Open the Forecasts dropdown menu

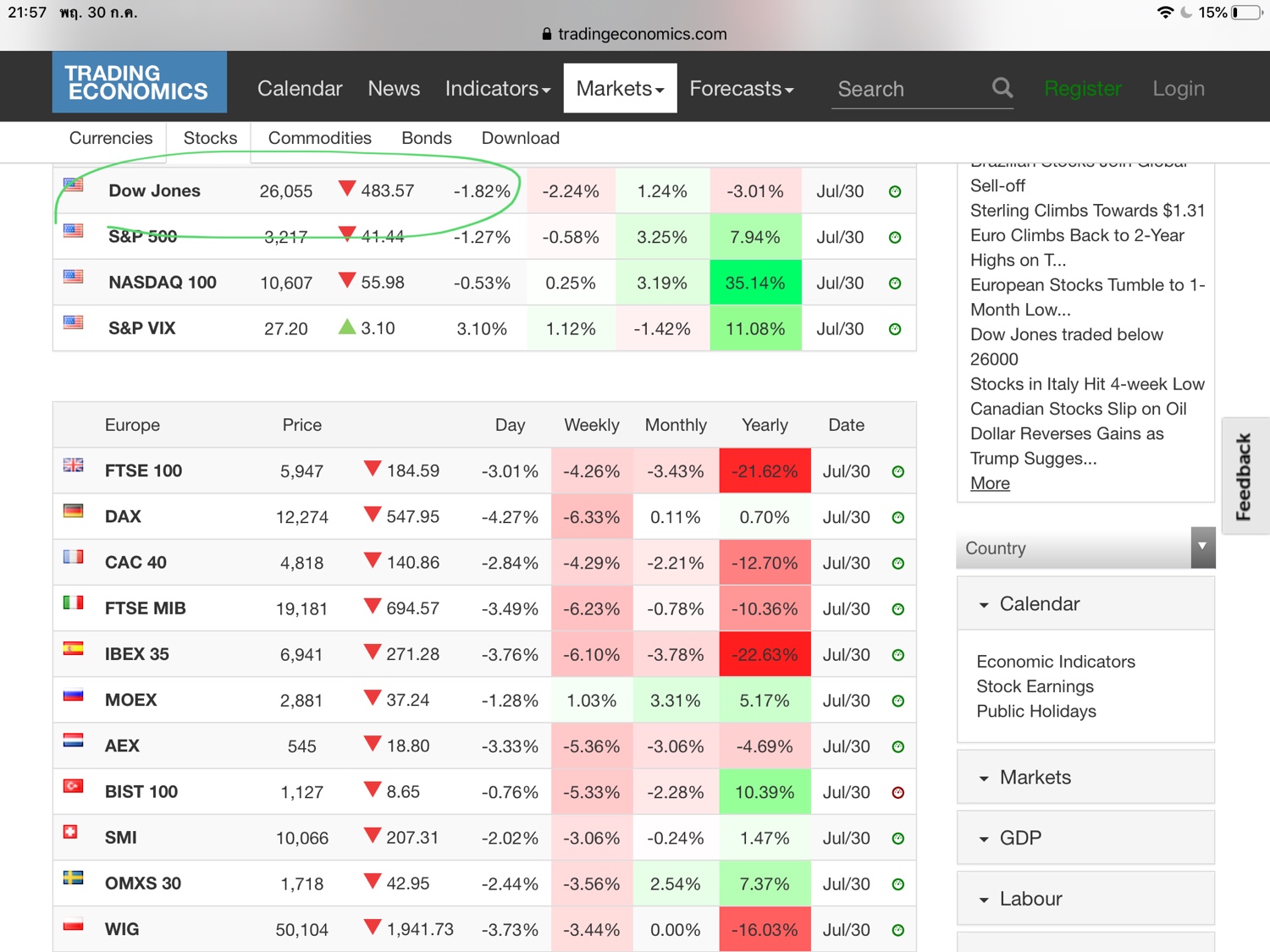click(x=742, y=88)
